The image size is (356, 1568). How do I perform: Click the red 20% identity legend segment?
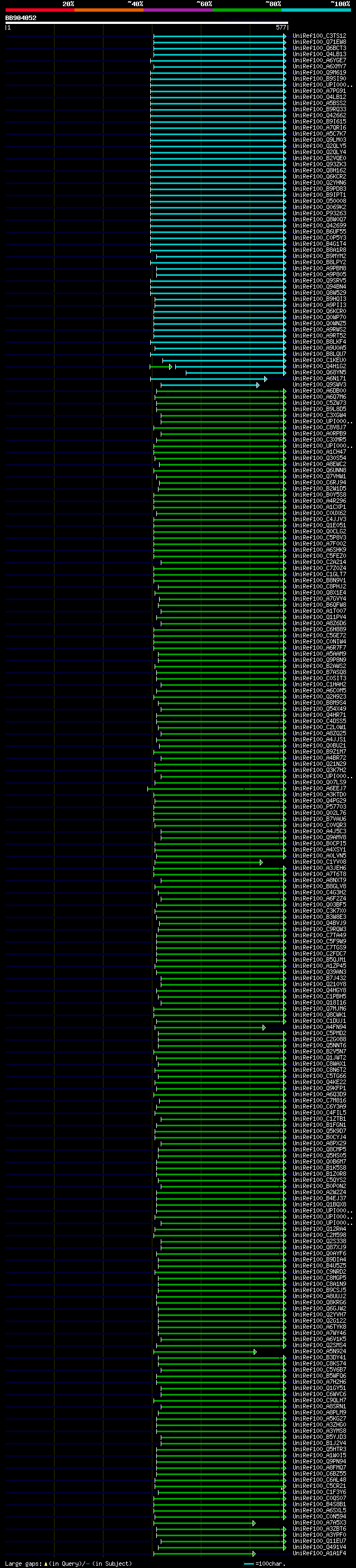click(39, 10)
